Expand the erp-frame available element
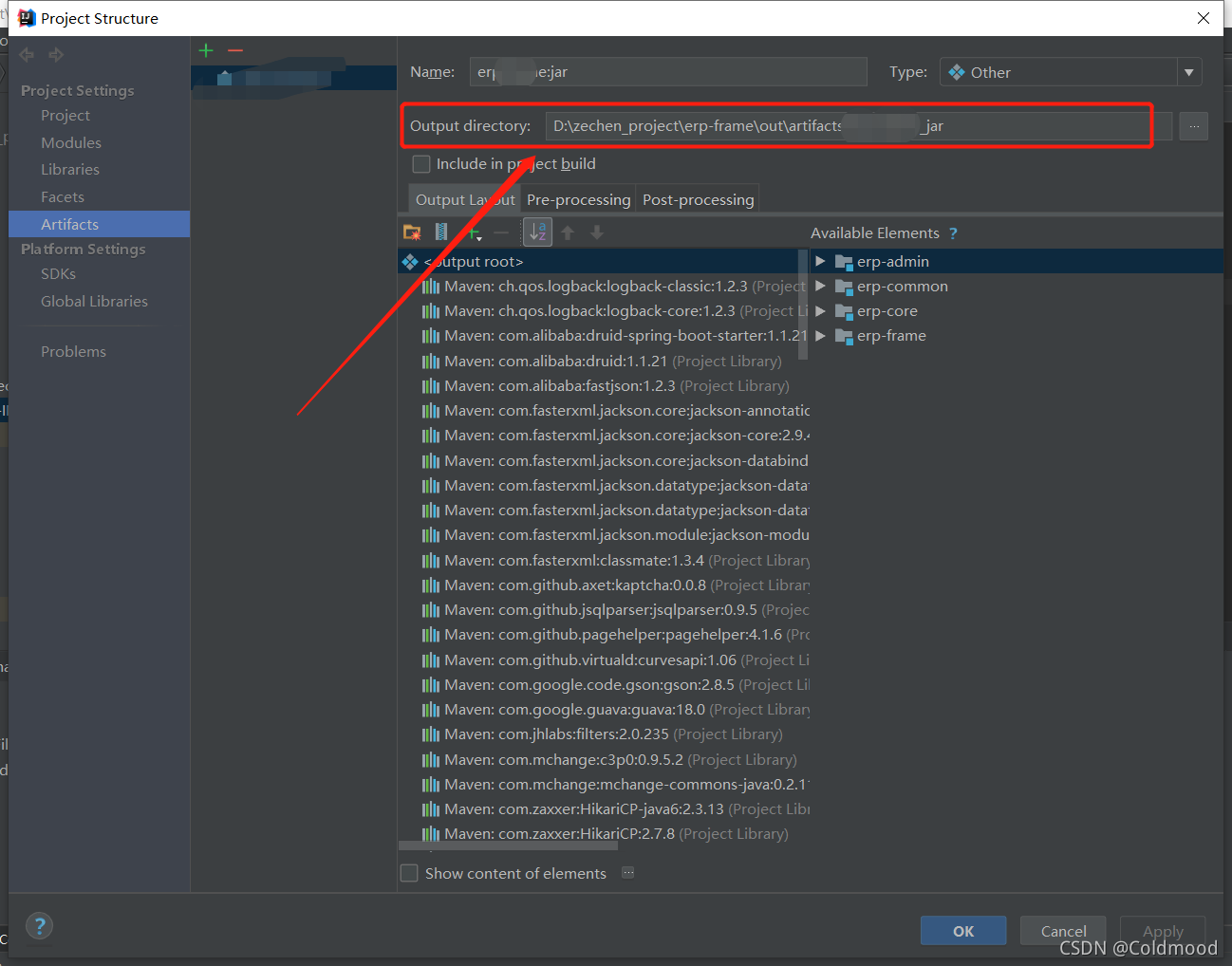This screenshot has height=966, width=1232. pyautogui.click(x=820, y=335)
